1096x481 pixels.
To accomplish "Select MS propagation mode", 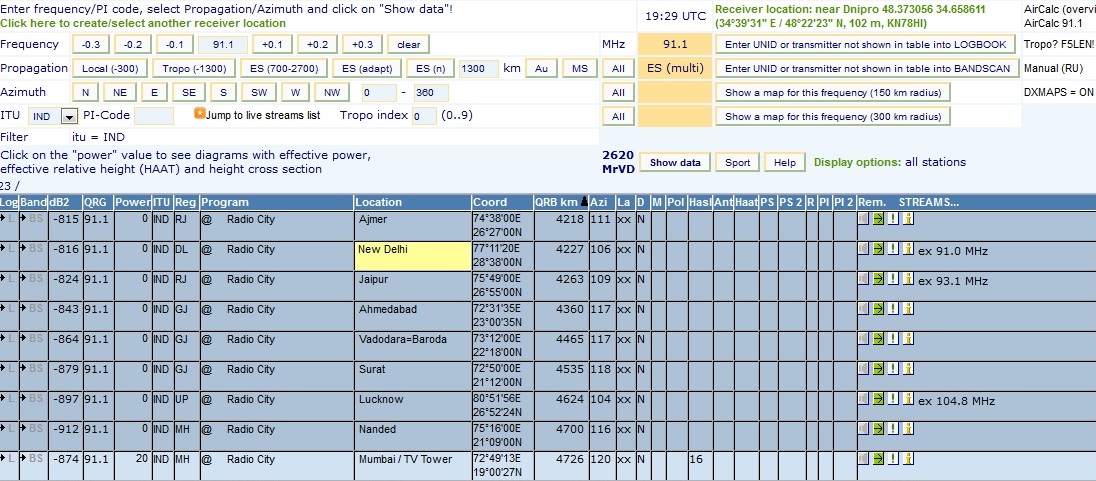I will [580, 69].
